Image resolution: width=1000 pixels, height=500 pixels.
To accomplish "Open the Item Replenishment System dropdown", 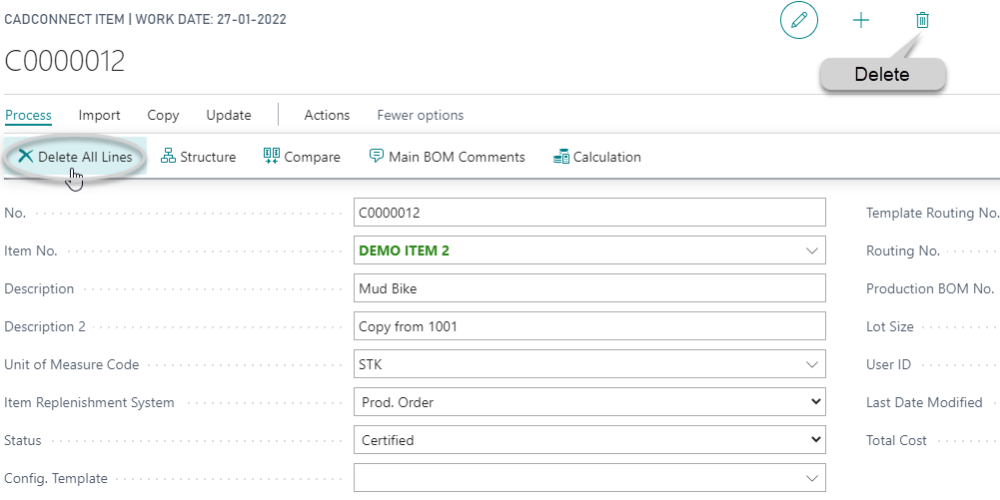I will coord(589,402).
